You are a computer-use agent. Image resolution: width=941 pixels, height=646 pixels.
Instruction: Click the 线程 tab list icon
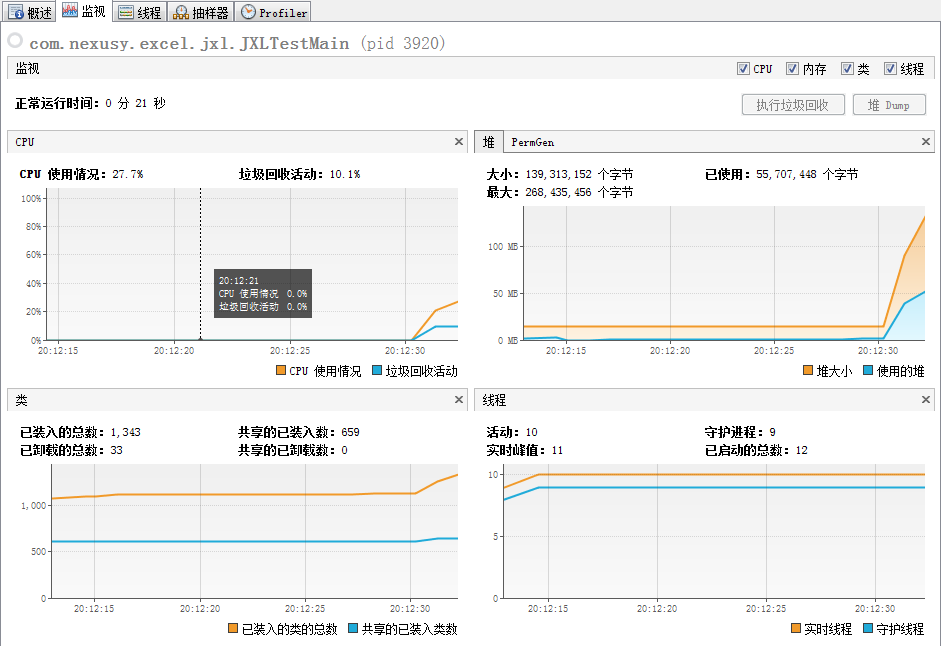click(125, 13)
